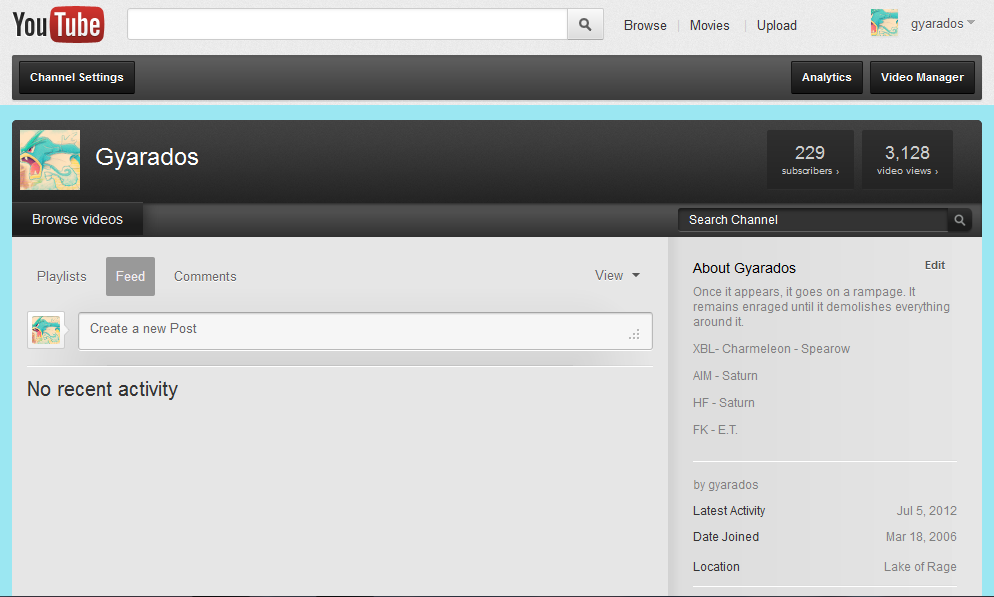Click the small avatar beside new post box
The height and width of the screenshot is (597, 994).
(x=46, y=330)
